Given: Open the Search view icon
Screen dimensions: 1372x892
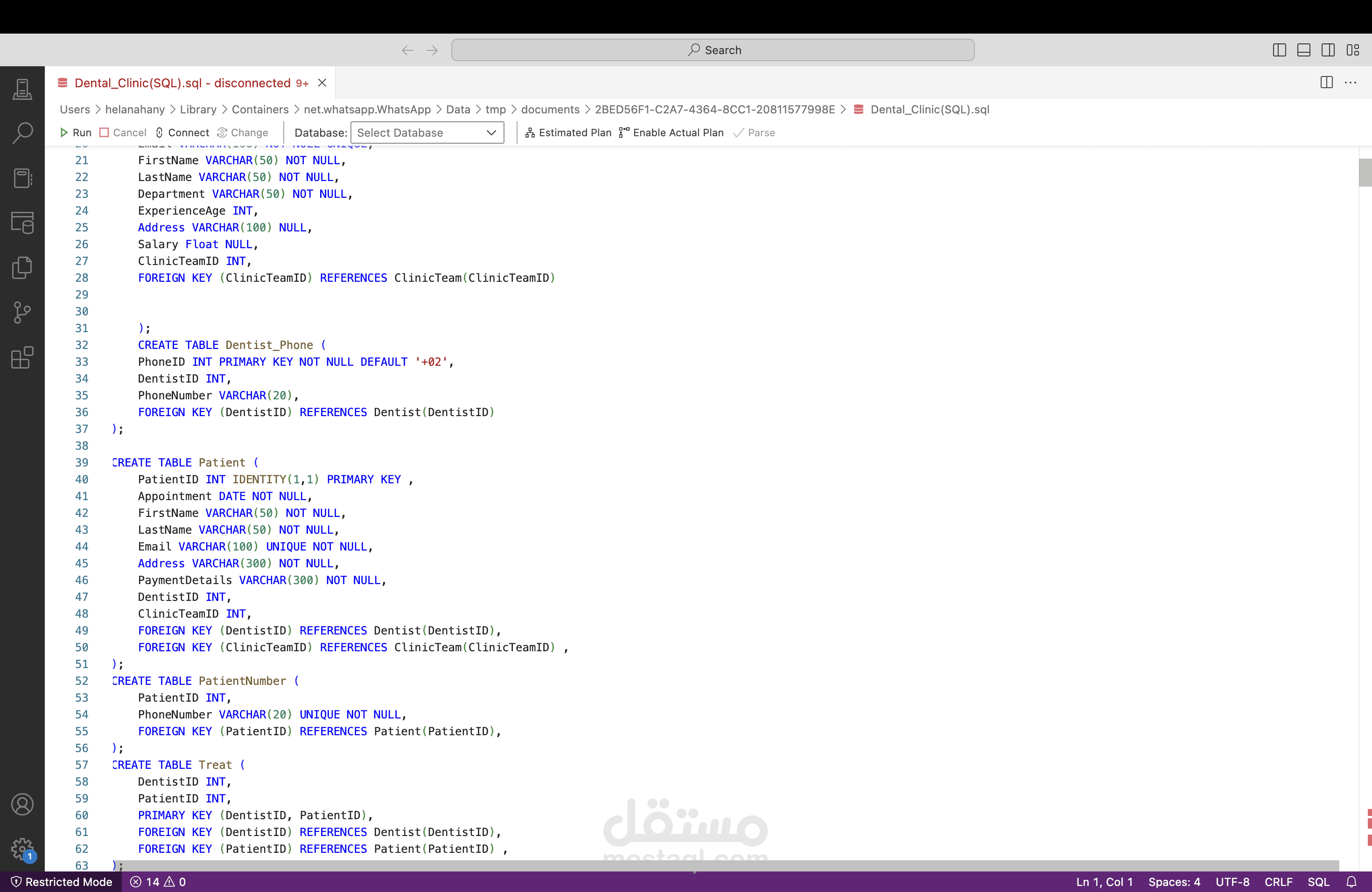Looking at the screenshot, I should (x=22, y=133).
